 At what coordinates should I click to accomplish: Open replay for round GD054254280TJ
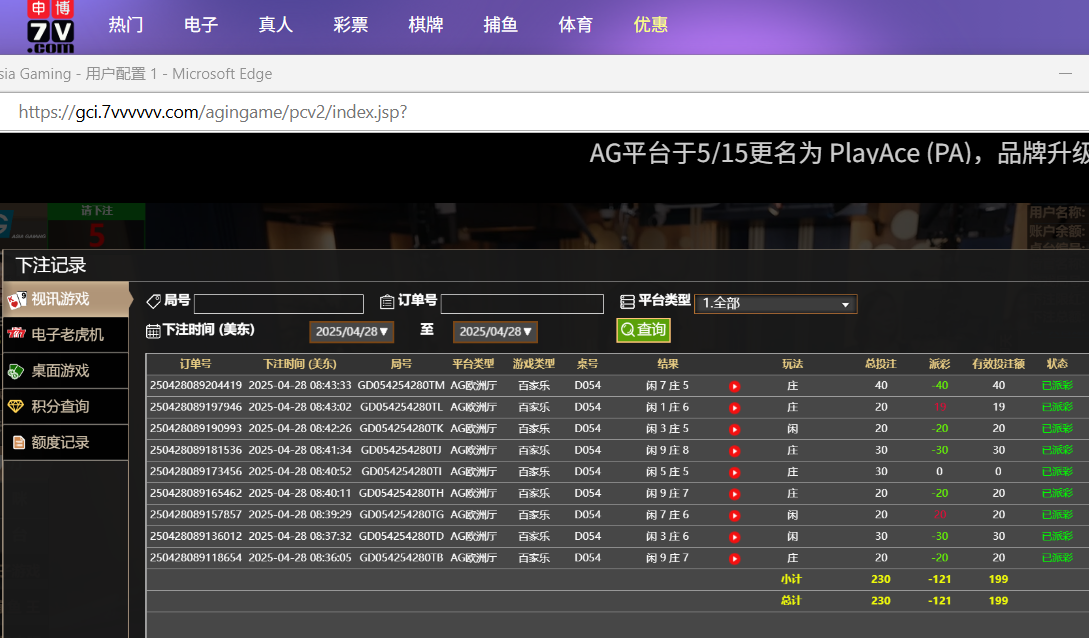pyautogui.click(x=734, y=451)
